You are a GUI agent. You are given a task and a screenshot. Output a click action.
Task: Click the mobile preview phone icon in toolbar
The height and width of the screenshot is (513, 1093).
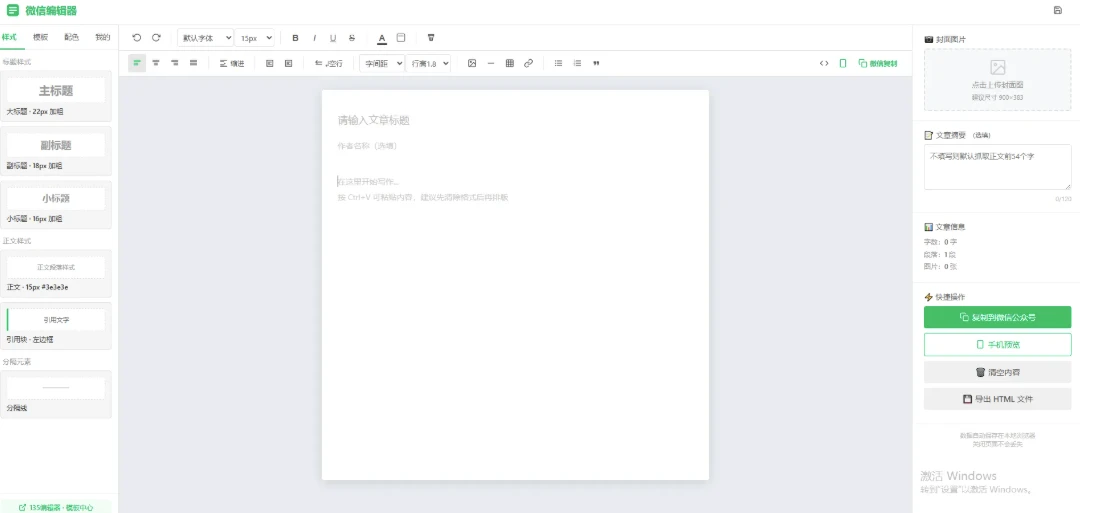pyautogui.click(x=843, y=63)
